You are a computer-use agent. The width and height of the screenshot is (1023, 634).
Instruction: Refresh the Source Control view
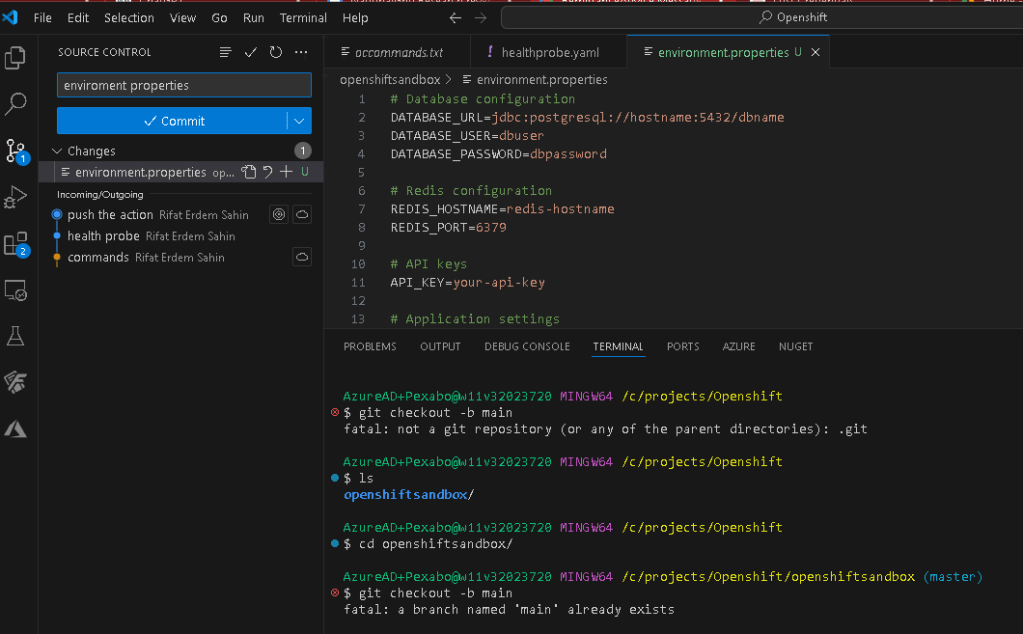tap(276, 52)
